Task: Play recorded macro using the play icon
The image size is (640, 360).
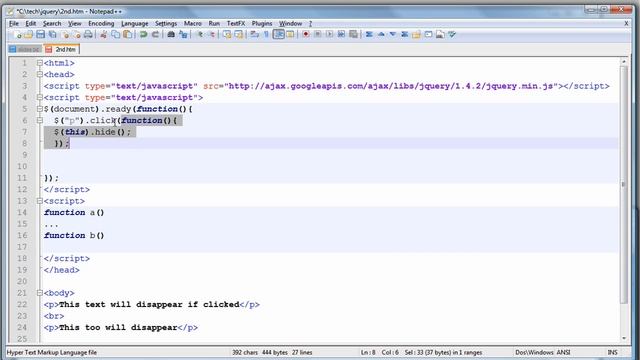Action: (x=329, y=35)
